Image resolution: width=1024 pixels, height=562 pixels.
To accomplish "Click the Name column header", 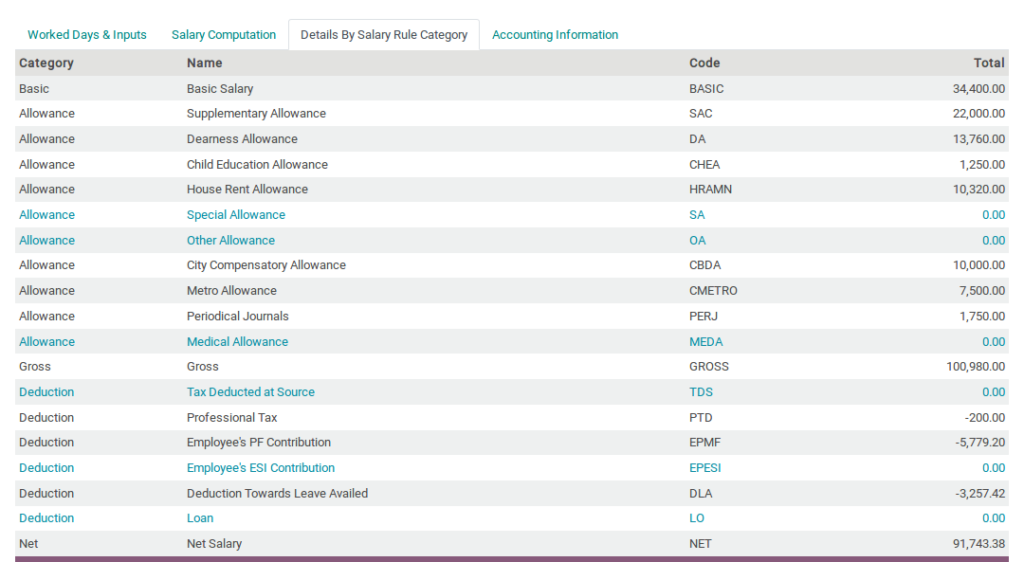I will (x=204, y=63).
